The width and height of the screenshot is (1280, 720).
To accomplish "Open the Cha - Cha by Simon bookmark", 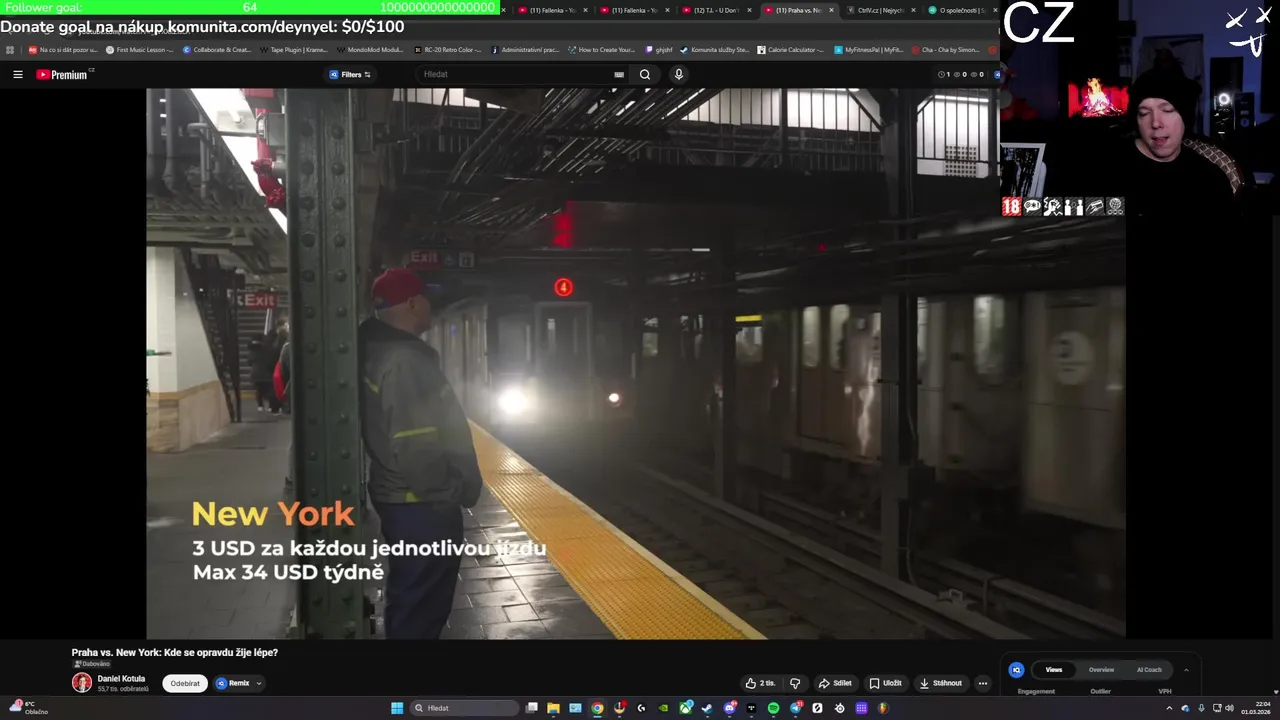I will point(945,49).
